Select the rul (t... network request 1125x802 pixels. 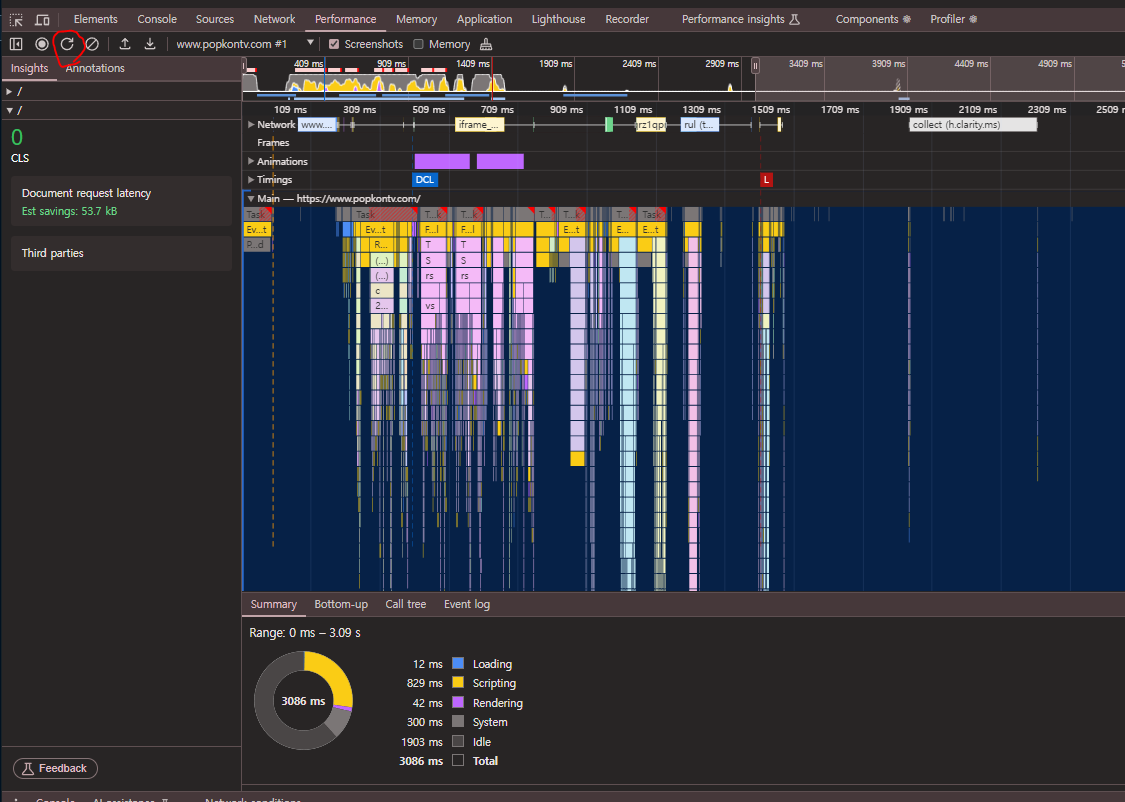click(700, 124)
